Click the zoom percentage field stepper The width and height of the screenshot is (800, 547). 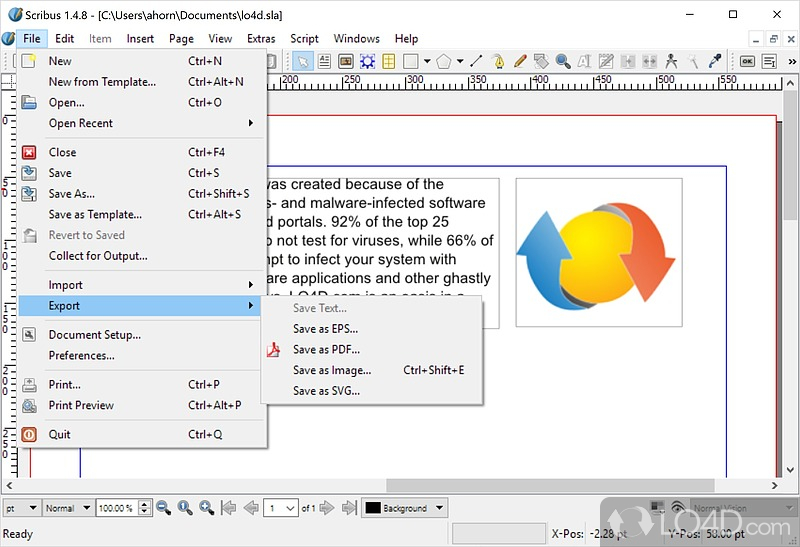144,508
